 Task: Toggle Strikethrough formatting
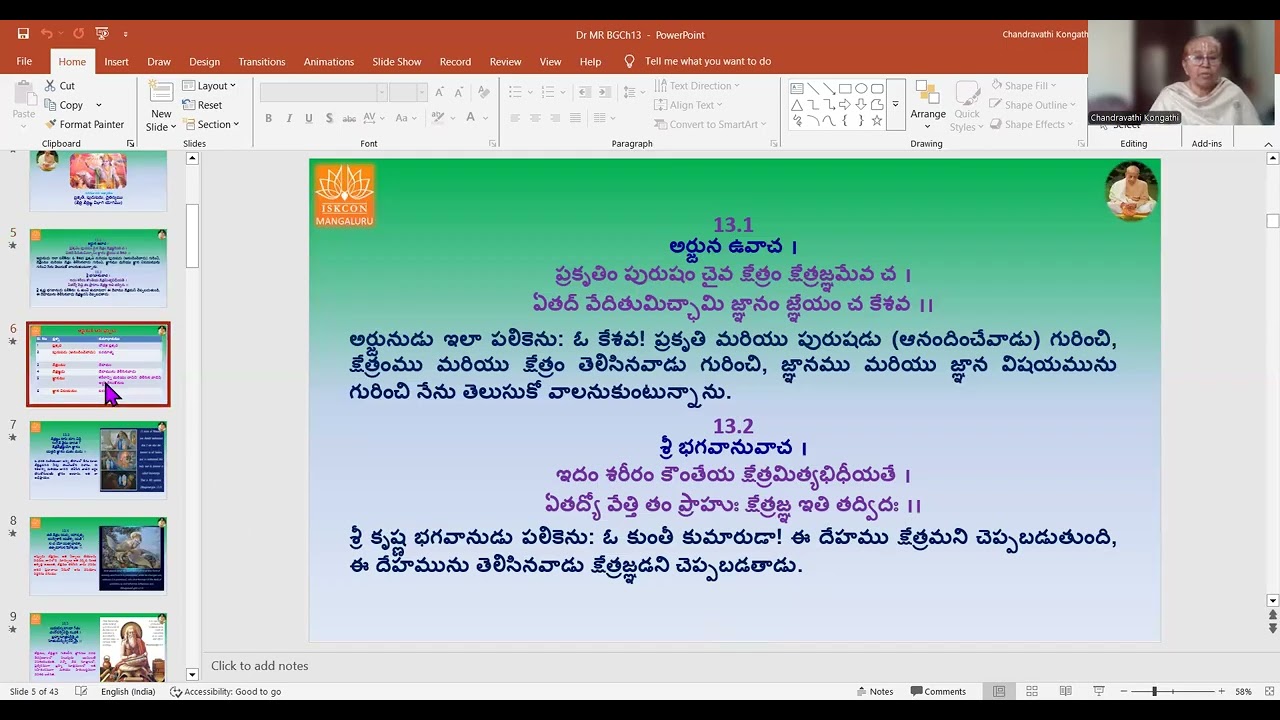(349, 118)
